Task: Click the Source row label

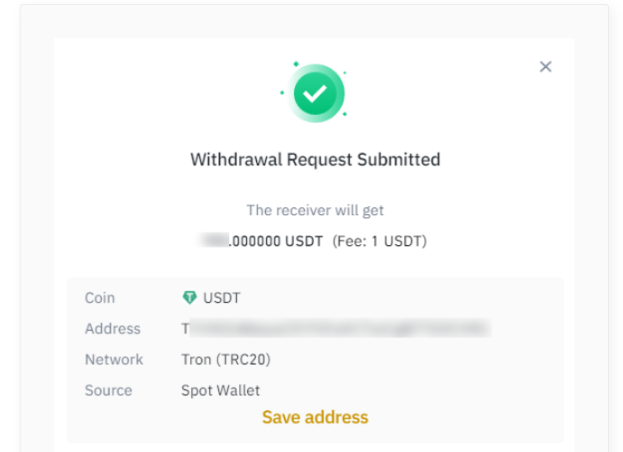Action: (x=108, y=390)
